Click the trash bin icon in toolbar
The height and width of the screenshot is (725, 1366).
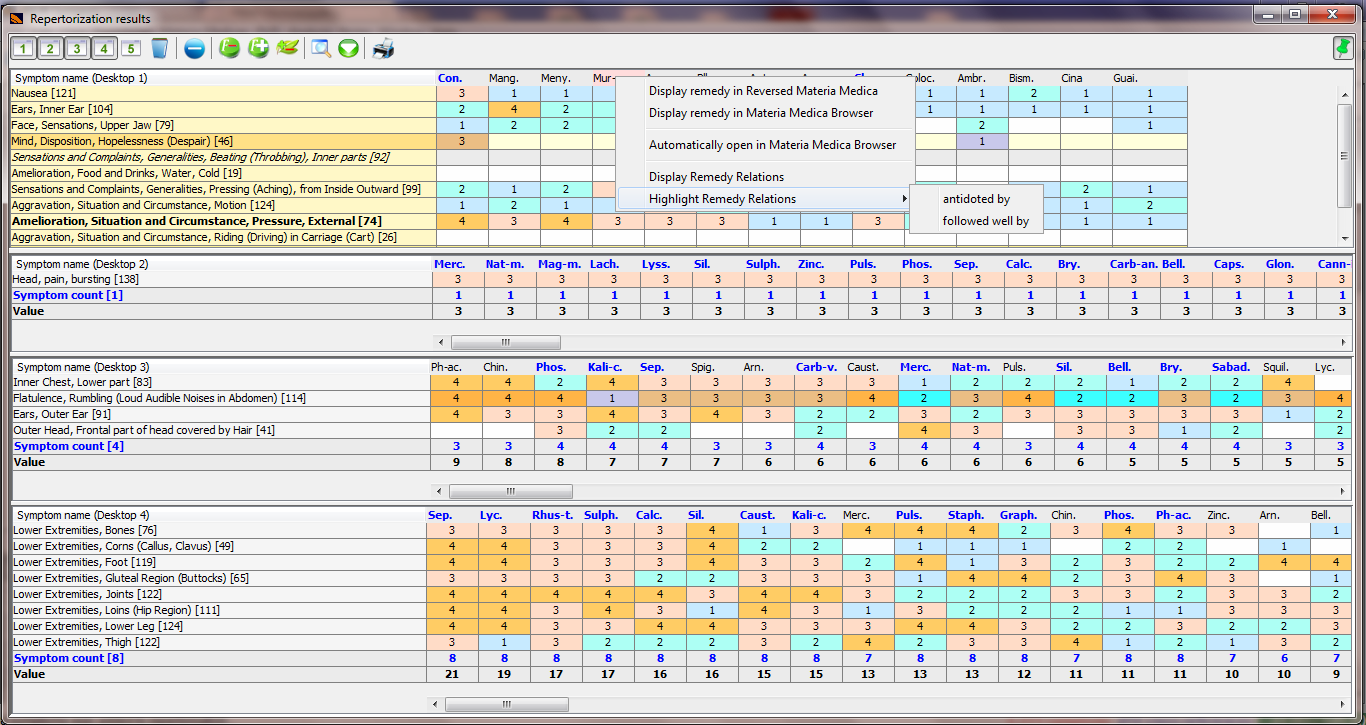click(159, 48)
